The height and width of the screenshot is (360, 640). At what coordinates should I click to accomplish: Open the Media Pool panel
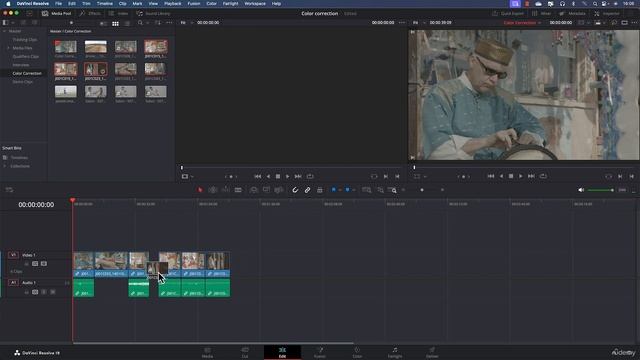tap(57, 13)
